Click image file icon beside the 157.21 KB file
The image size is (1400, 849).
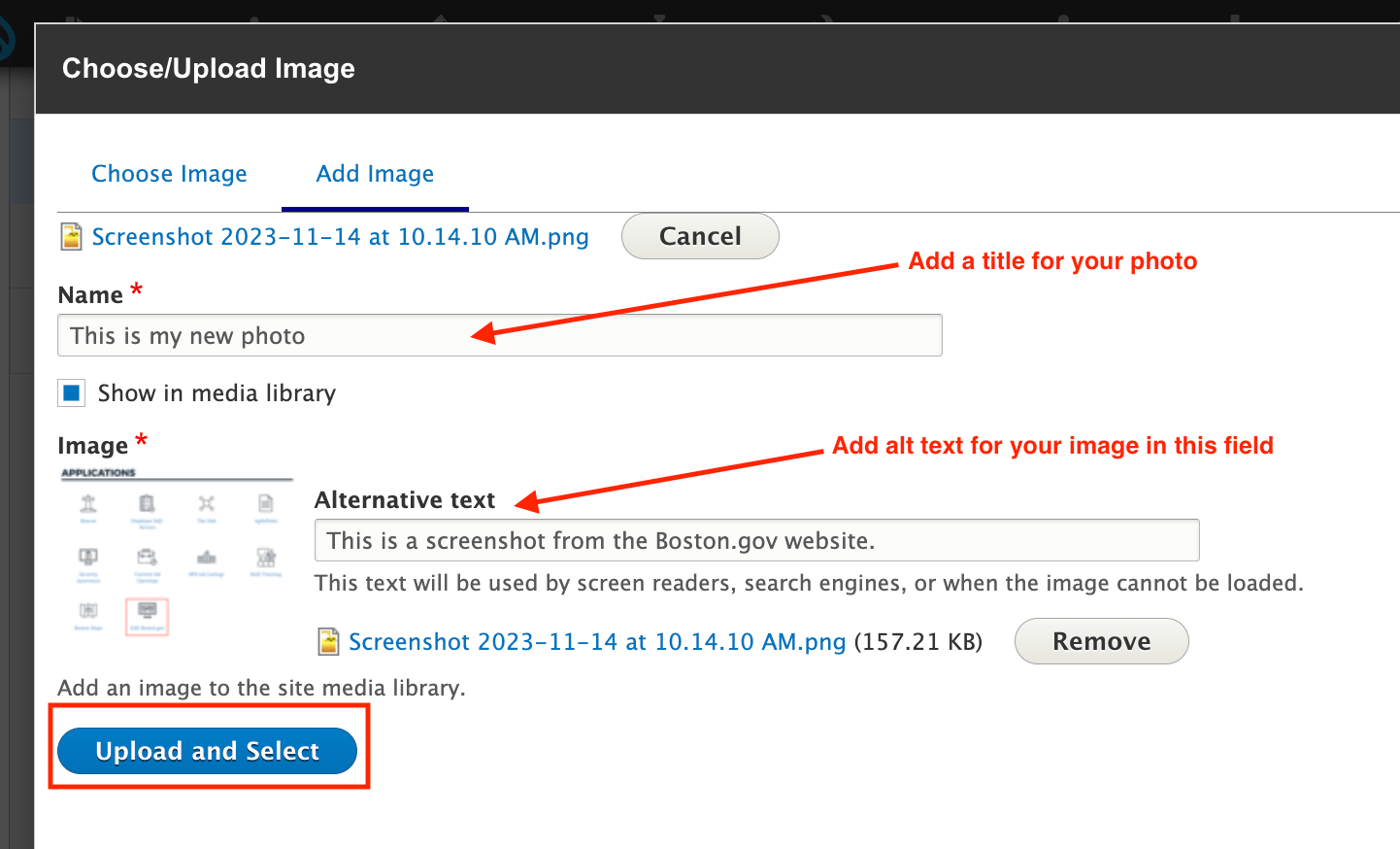coord(329,642)
